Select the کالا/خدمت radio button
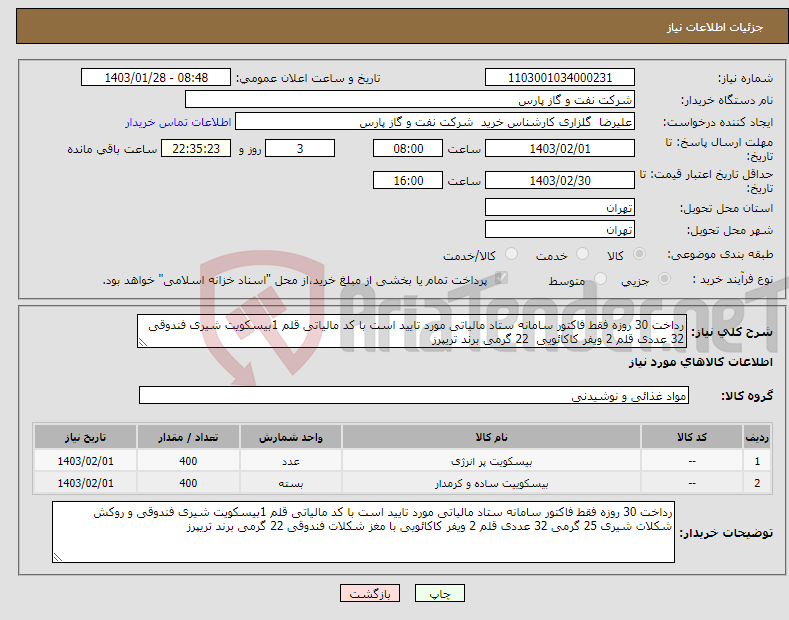 [511, 254]
